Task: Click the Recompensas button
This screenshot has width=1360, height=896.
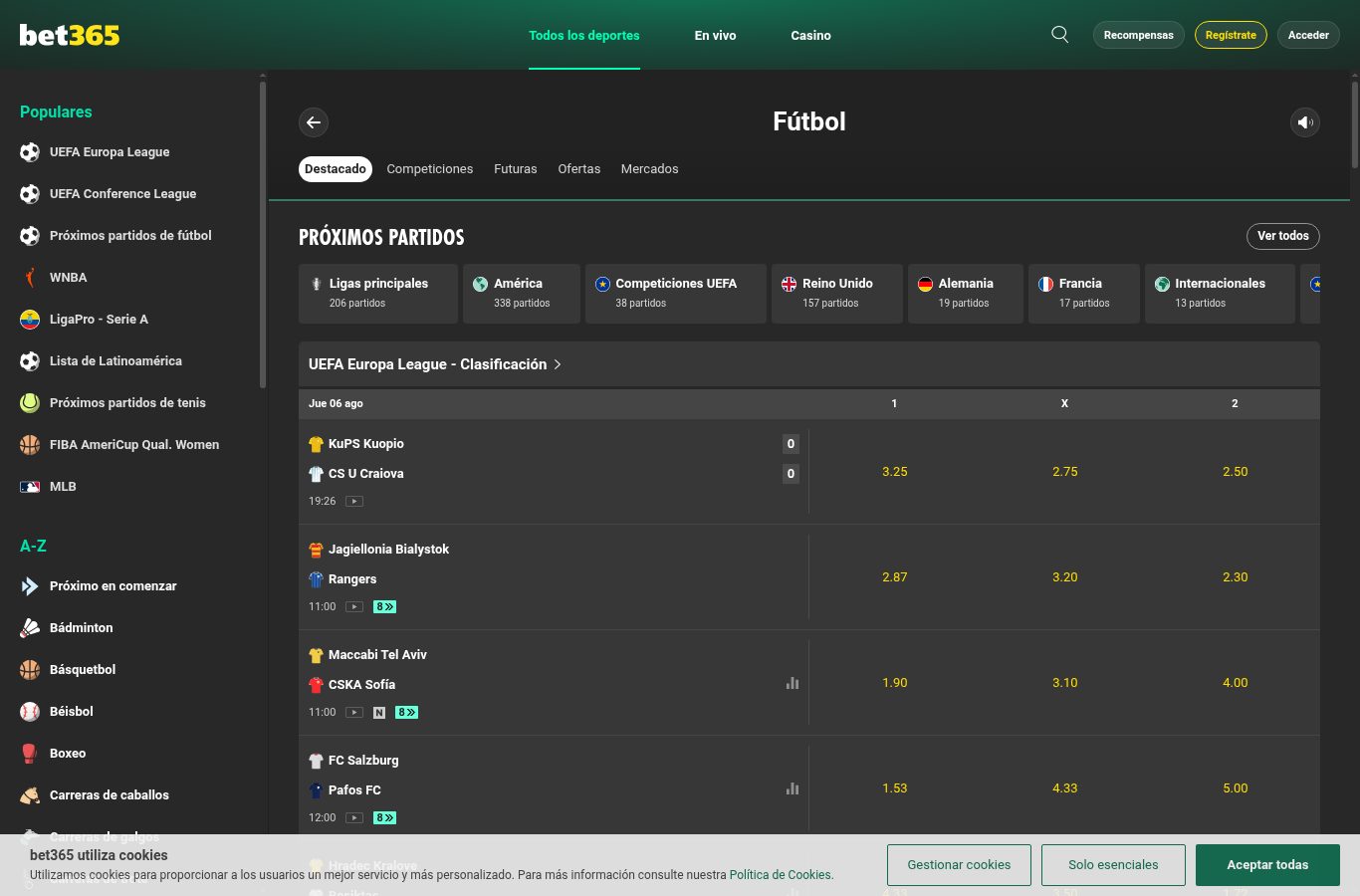Action: [x=1139, y=35]
